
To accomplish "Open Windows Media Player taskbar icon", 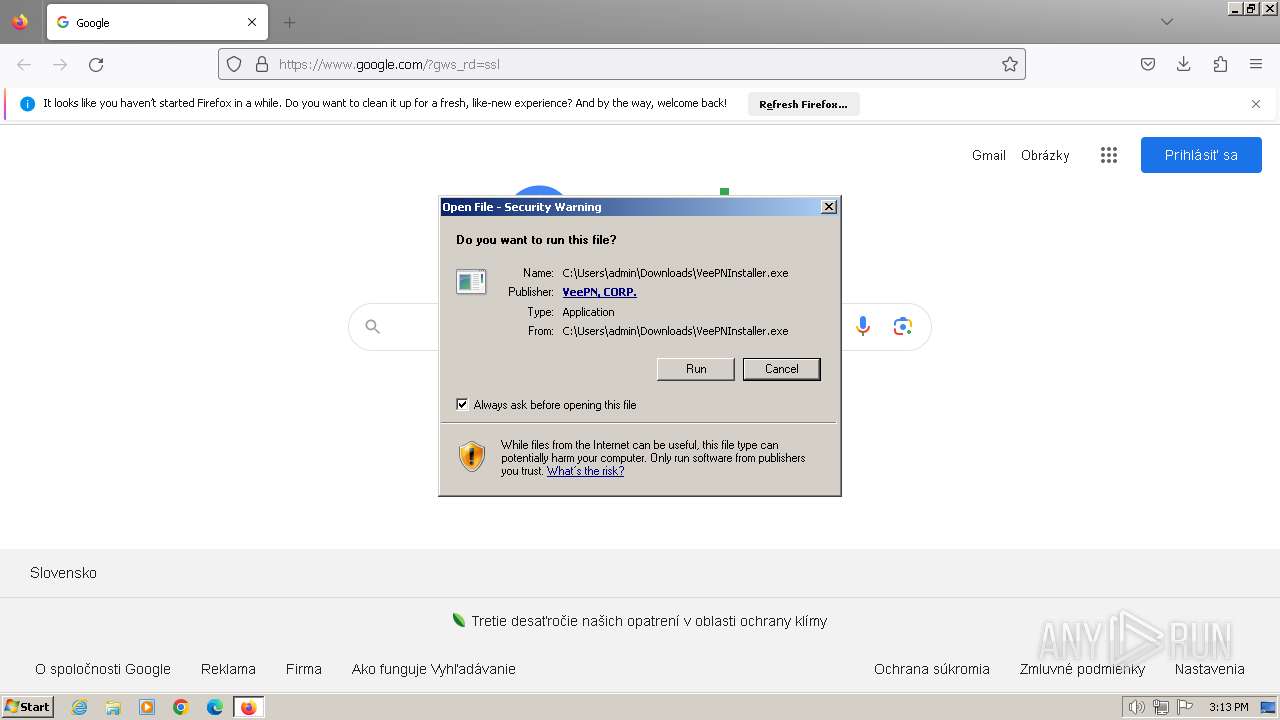I will 147,707.
